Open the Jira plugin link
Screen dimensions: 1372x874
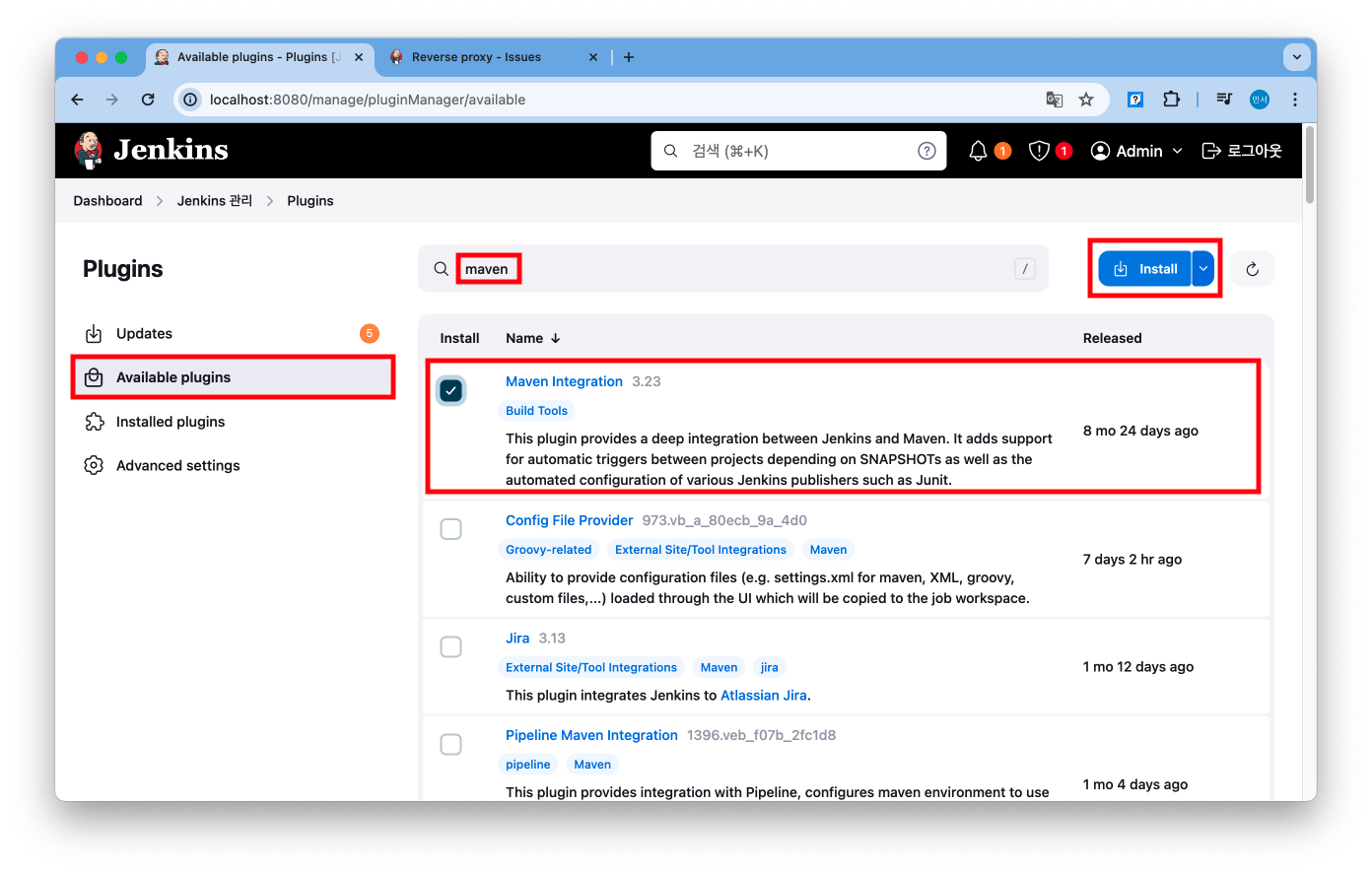pyautogui.click(x=517, y=639)
